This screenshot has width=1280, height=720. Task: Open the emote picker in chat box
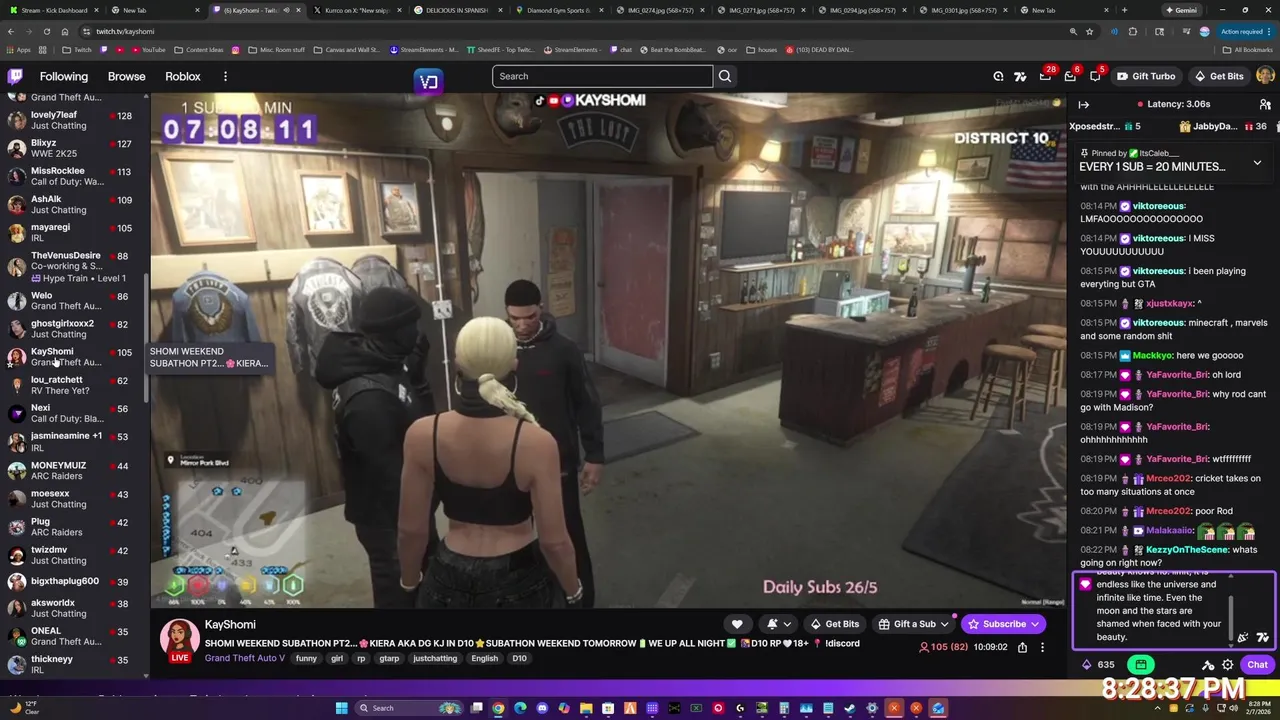(1242, 637)
